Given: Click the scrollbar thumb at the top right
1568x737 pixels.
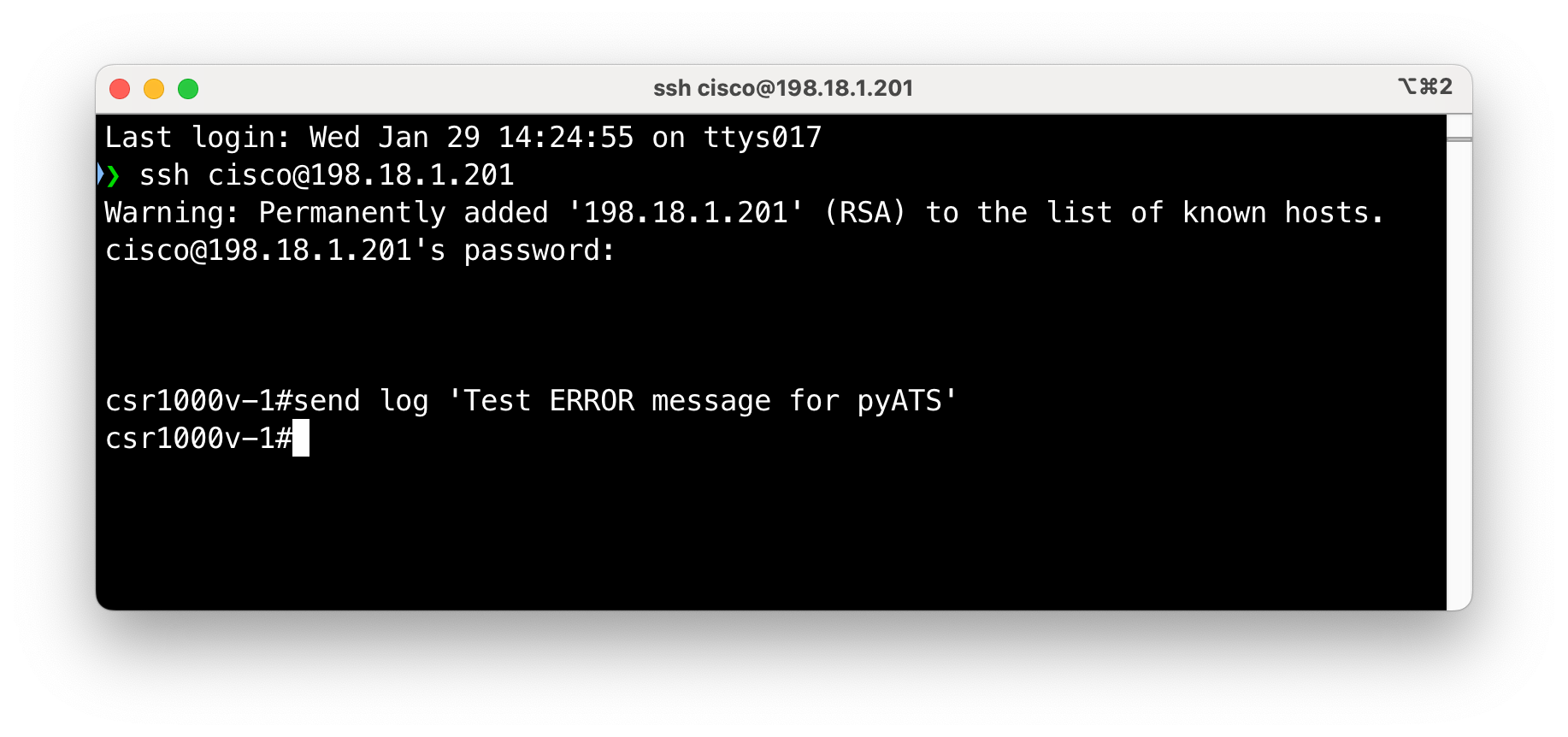Looking at the screenshot, I should [x=1459, y=127].
